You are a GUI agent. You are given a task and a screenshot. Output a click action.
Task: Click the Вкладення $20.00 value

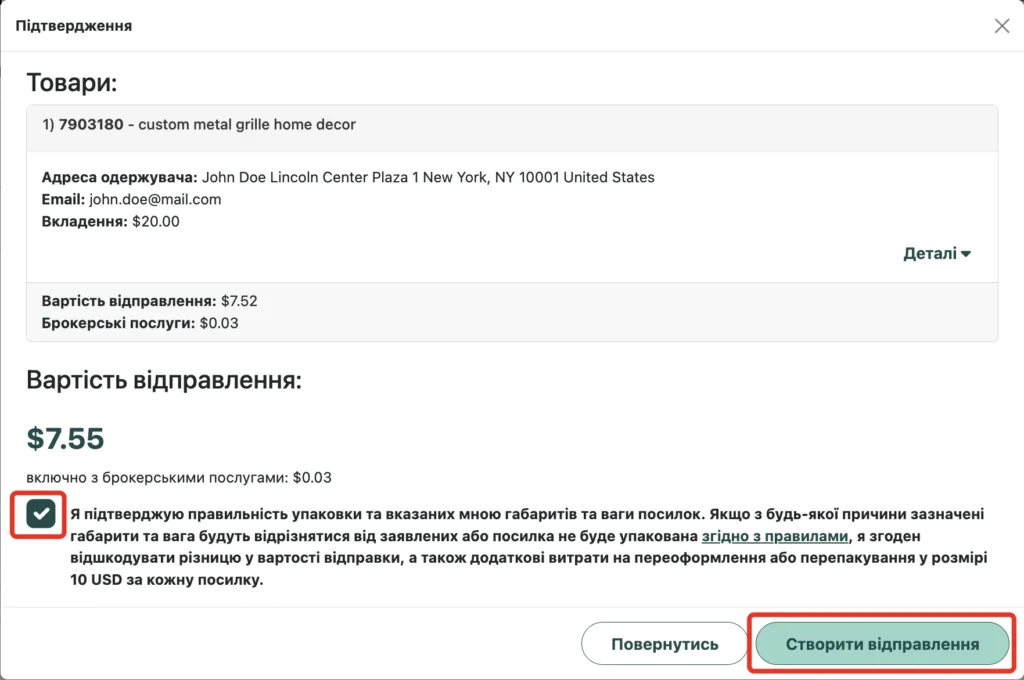tap(155, 221)
